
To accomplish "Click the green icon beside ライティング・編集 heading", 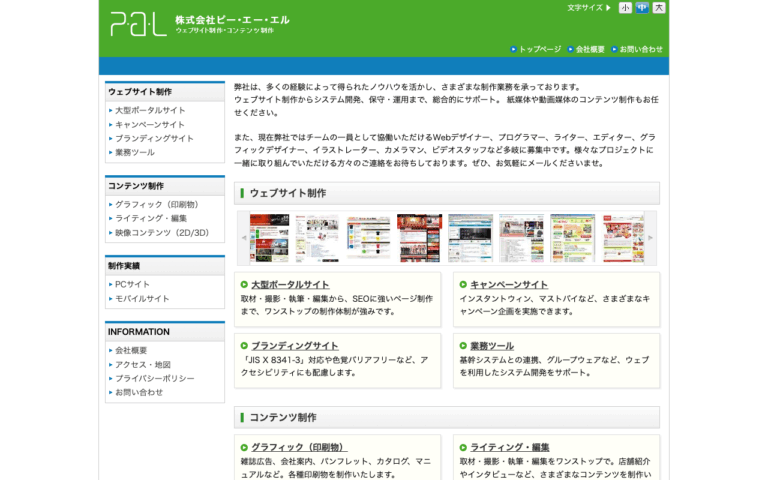I will pyautogui.click(x=463, y=447).
